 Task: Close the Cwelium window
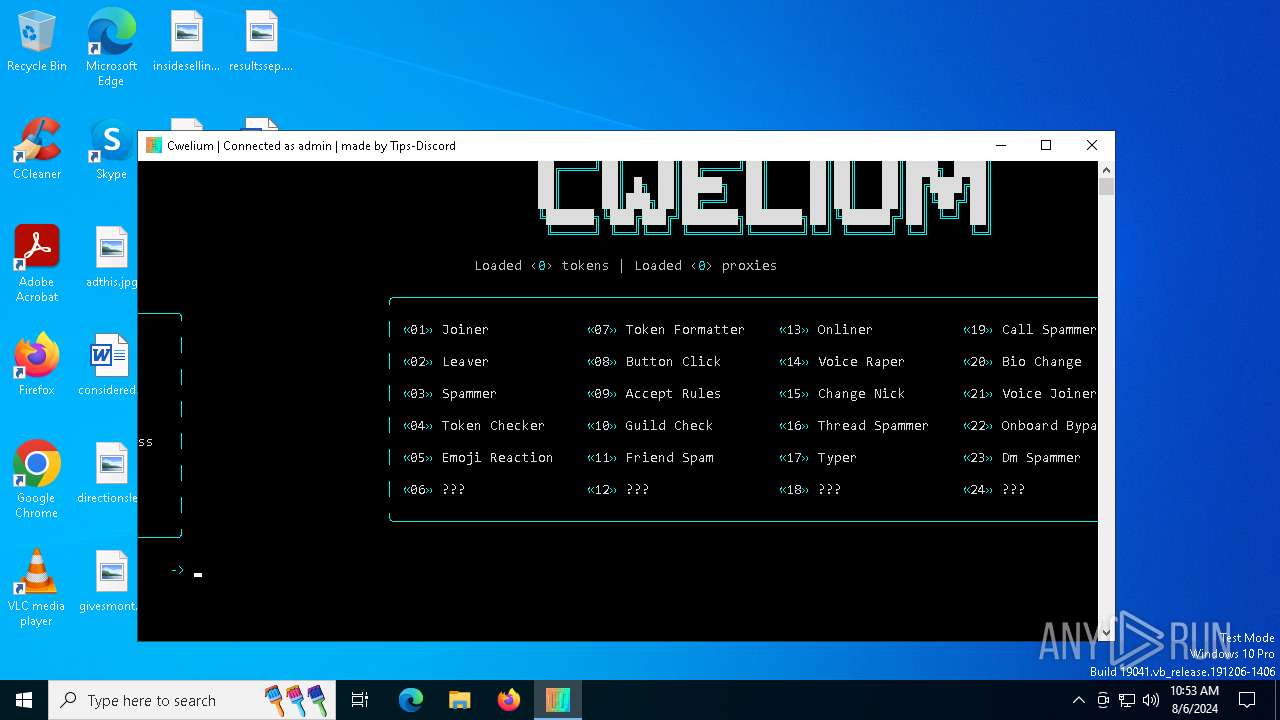(x=1092, y=145)
